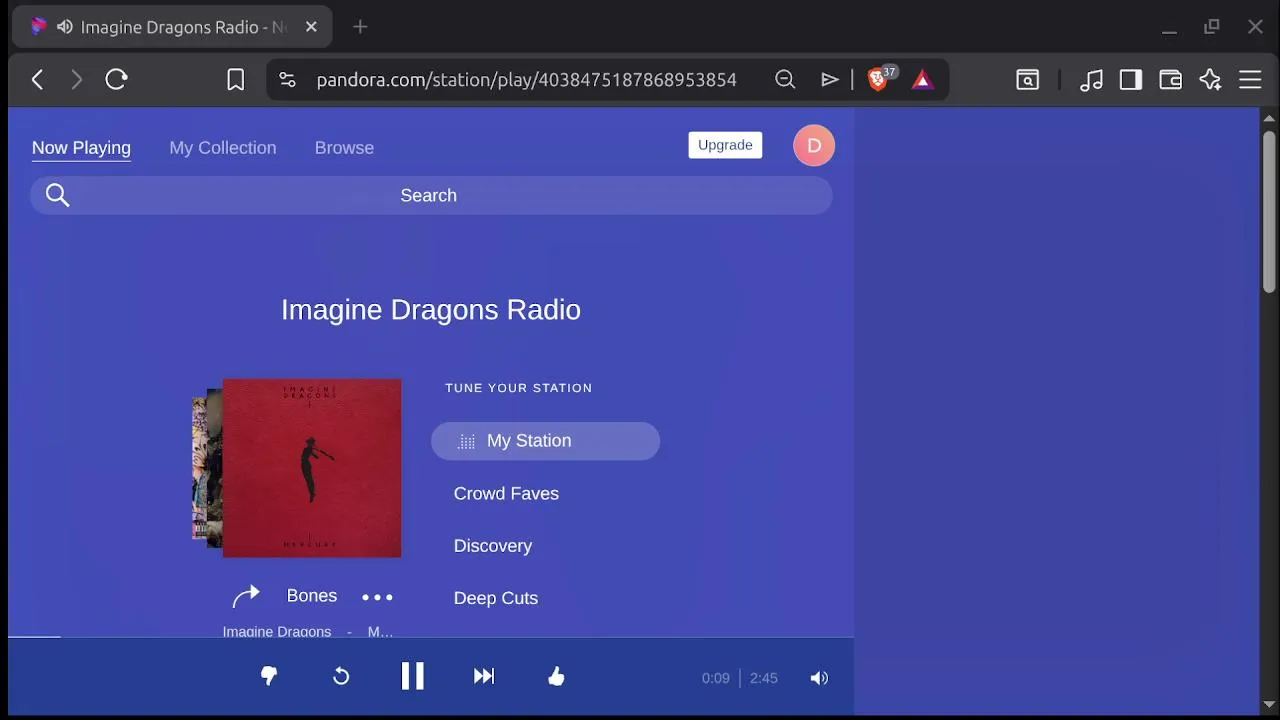Select the Imagine Dragons Radio browser tab
The image size is (1280, 720).
click(x=172, y=27)
